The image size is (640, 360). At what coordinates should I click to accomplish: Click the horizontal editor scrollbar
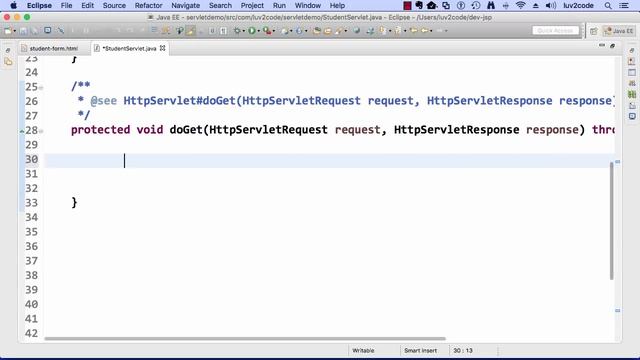click(x=245, y=338)
